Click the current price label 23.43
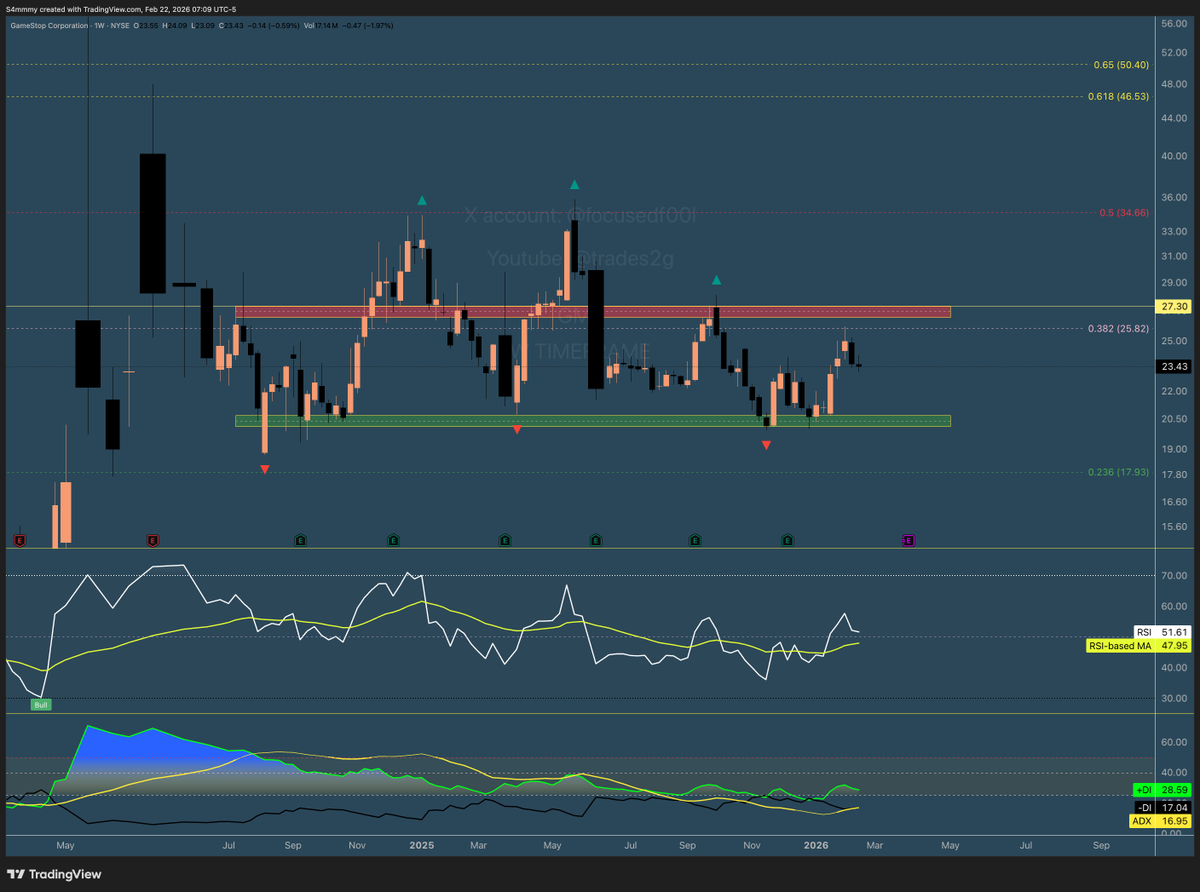 click(1174, 366)
